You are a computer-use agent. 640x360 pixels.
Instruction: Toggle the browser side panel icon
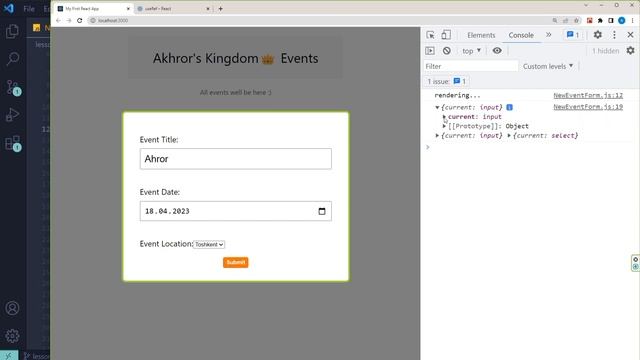click(611, 20)
